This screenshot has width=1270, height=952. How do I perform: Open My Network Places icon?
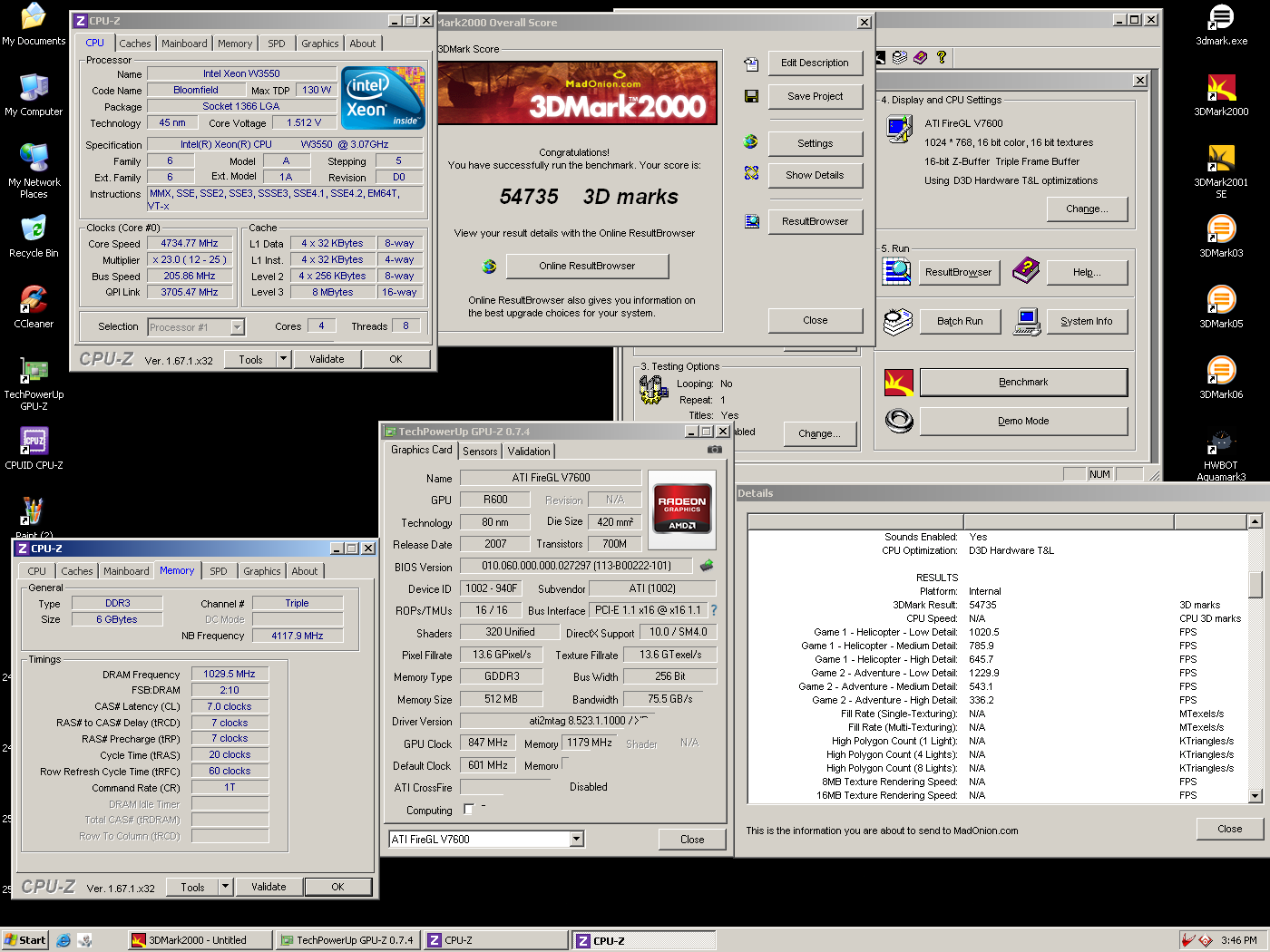(x=34, y=170)
